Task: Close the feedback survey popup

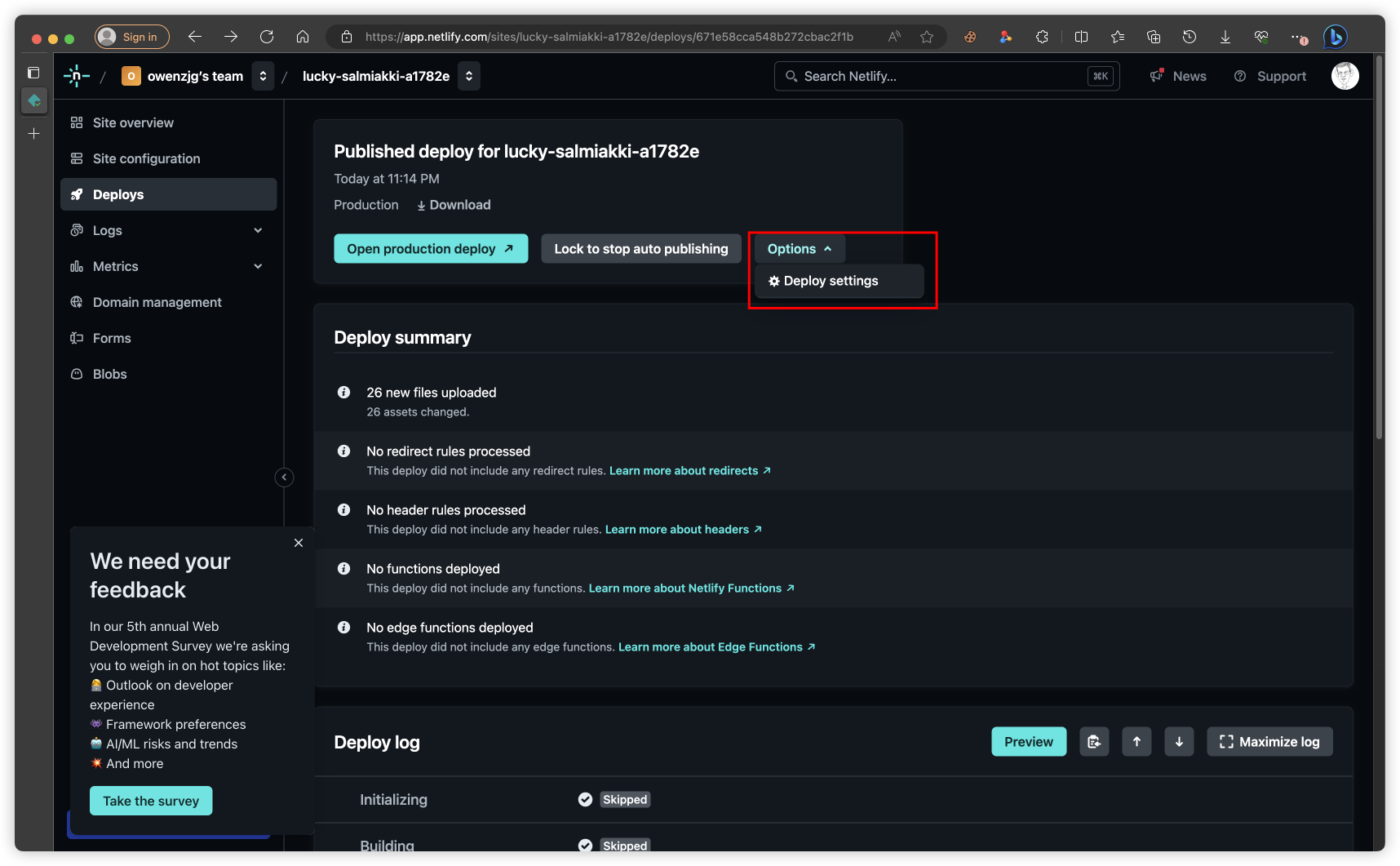Action: point(299,543)
